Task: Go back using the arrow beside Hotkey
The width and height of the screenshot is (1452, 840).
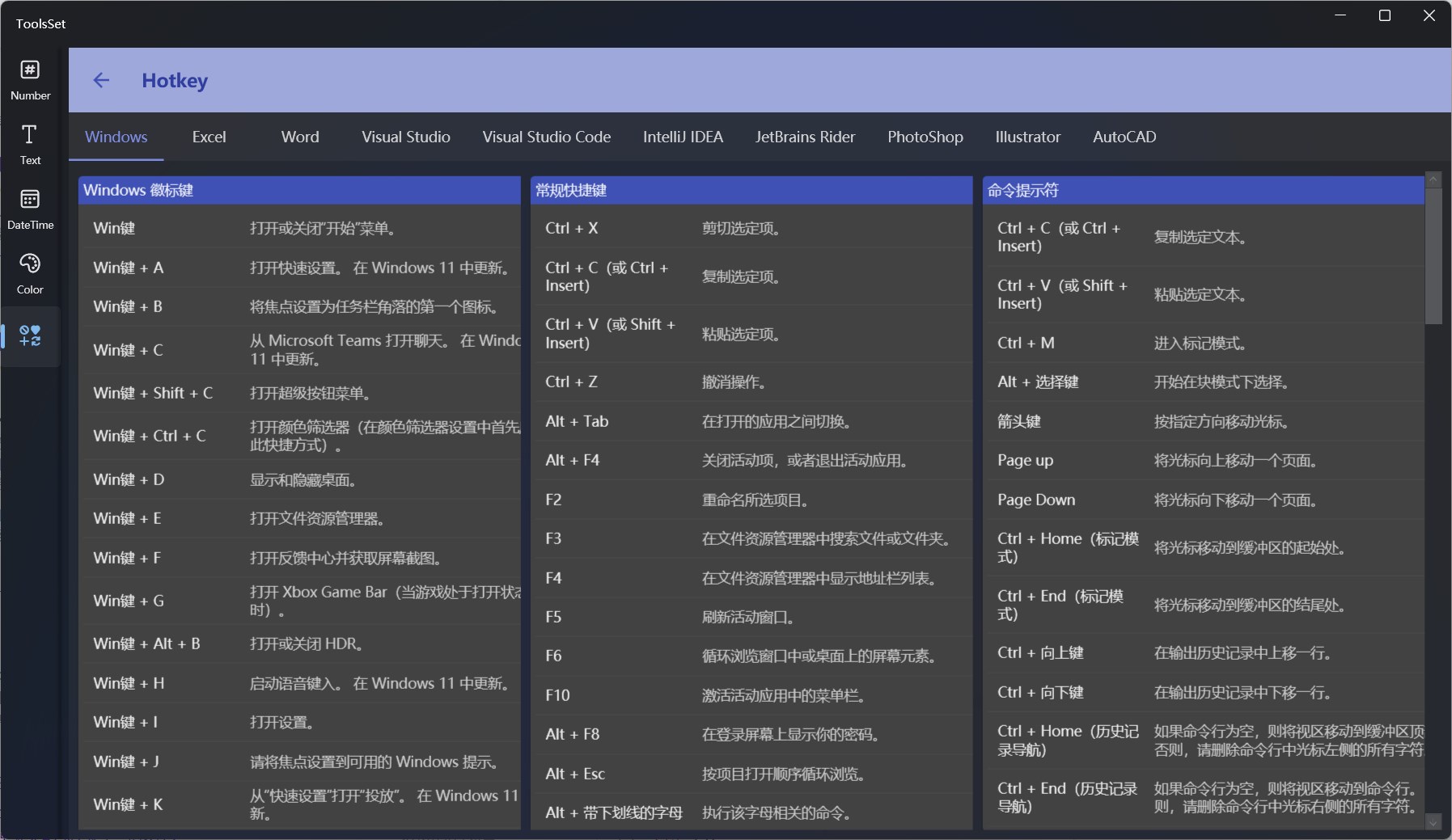Action: click(x=101, y=80)
